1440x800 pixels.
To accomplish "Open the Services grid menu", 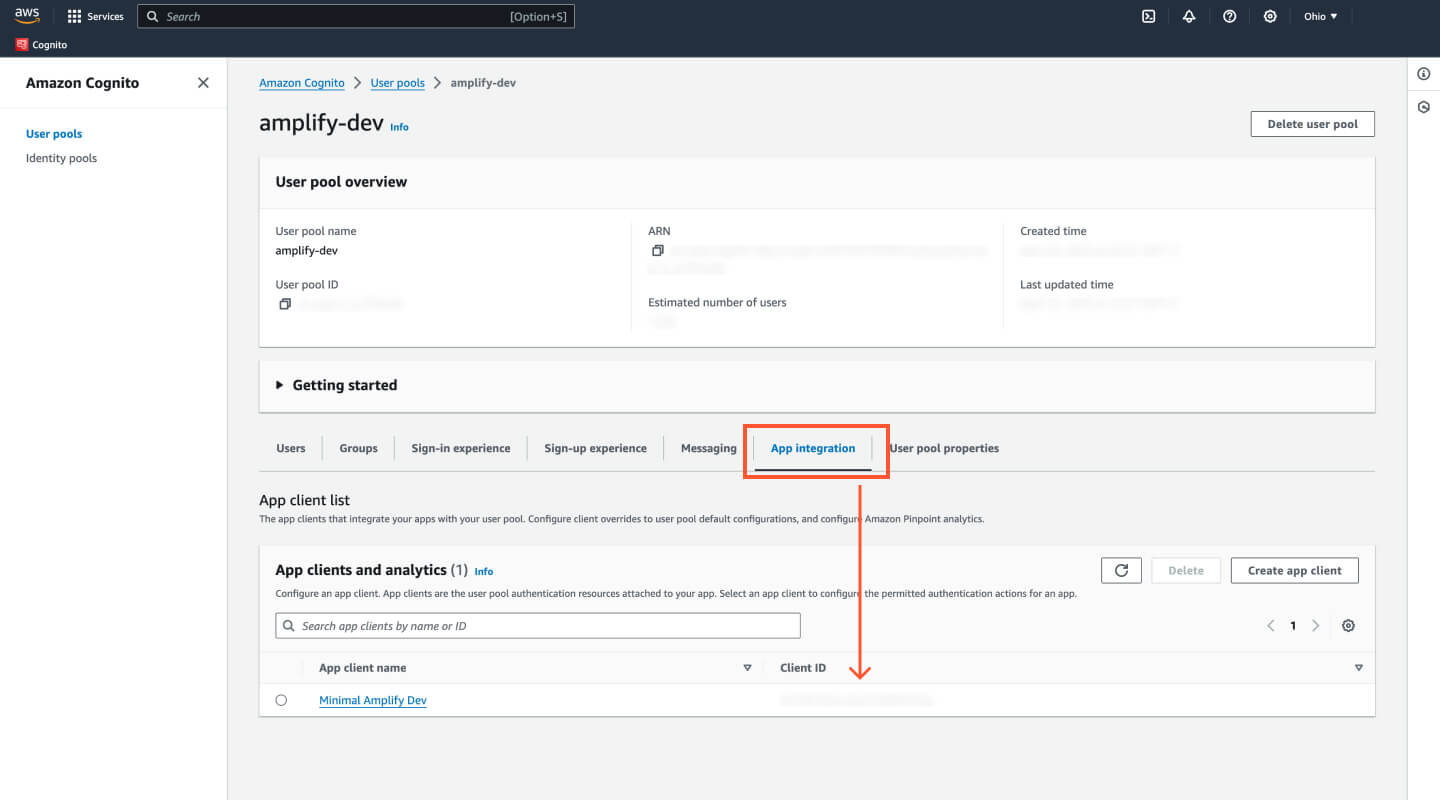I will (96, 16).
